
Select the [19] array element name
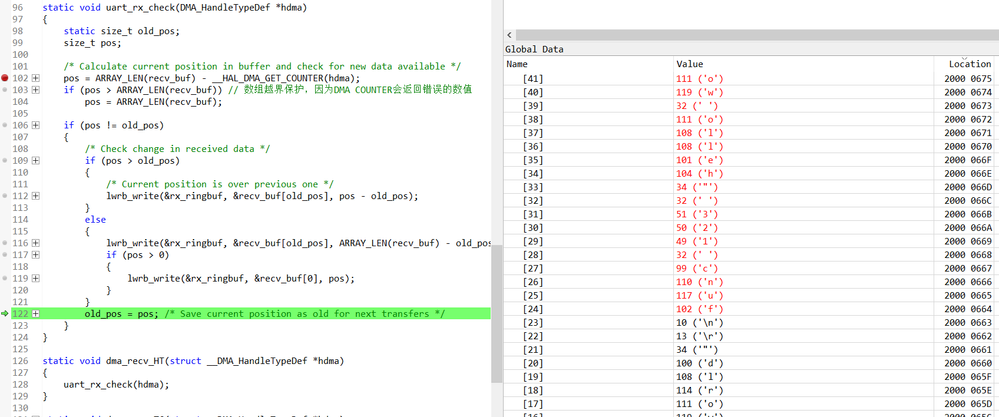(533, 377)
